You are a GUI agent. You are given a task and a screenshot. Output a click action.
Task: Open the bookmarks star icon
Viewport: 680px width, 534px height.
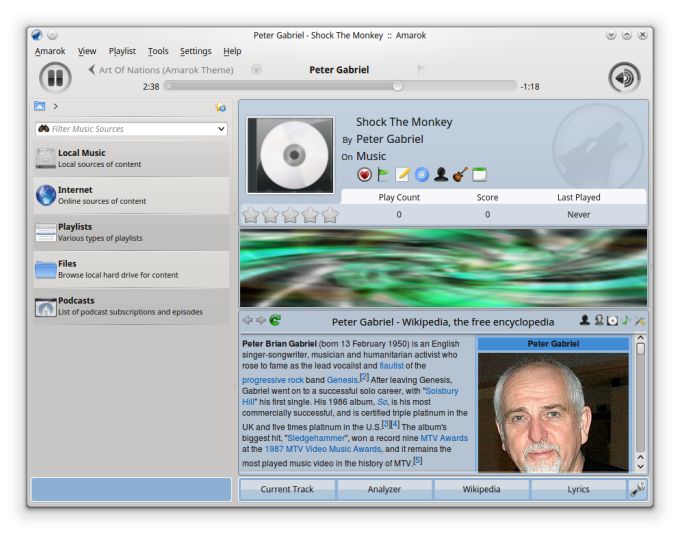220,107
